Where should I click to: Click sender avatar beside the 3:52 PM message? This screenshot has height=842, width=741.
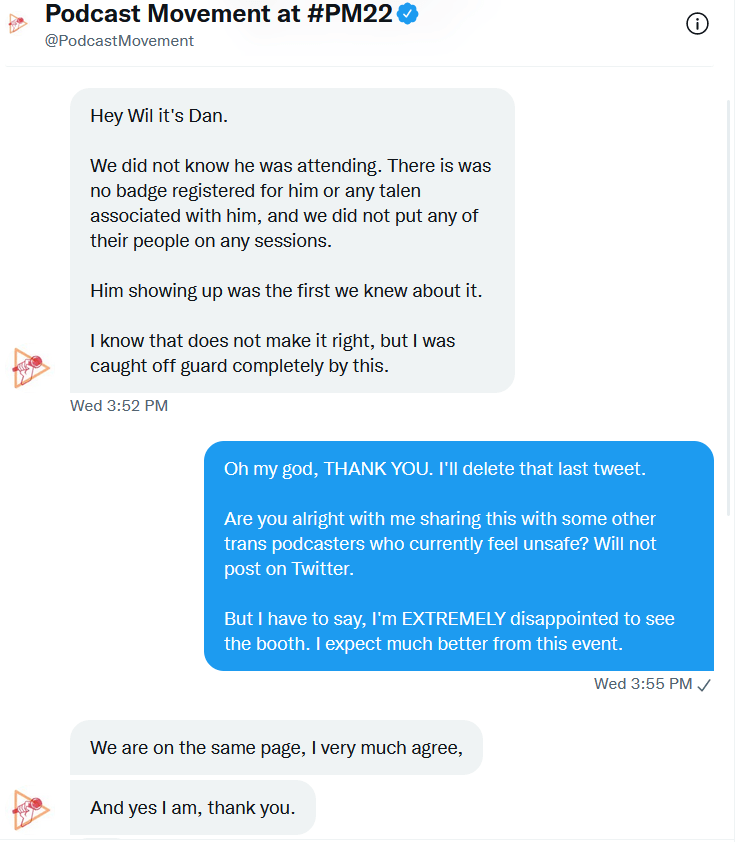31,367
